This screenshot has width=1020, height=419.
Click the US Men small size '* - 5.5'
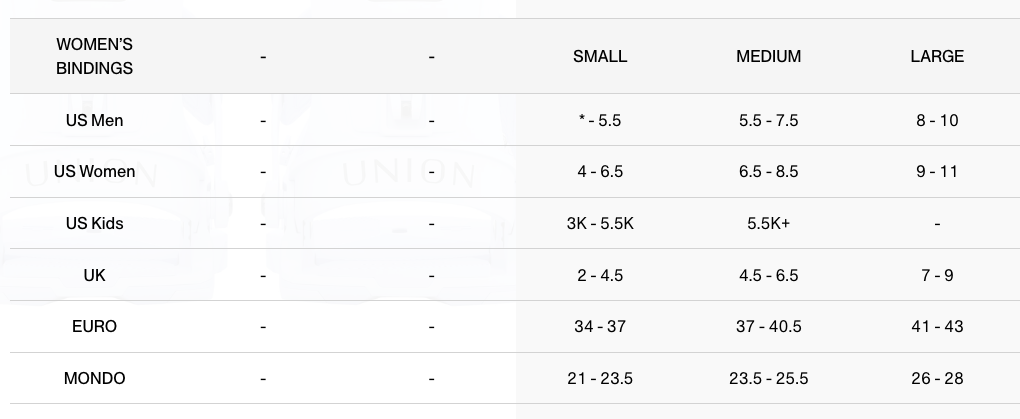point(600,120)
